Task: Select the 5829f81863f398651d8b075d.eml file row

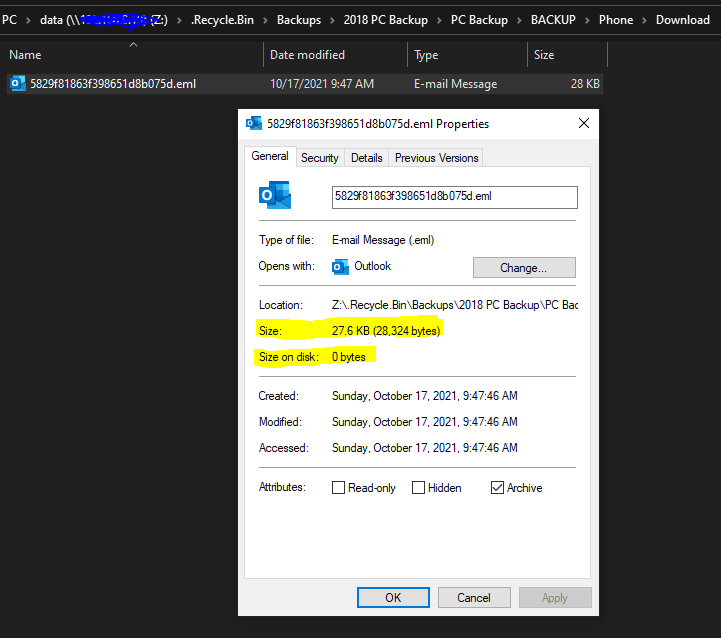Action: (305, 84)
